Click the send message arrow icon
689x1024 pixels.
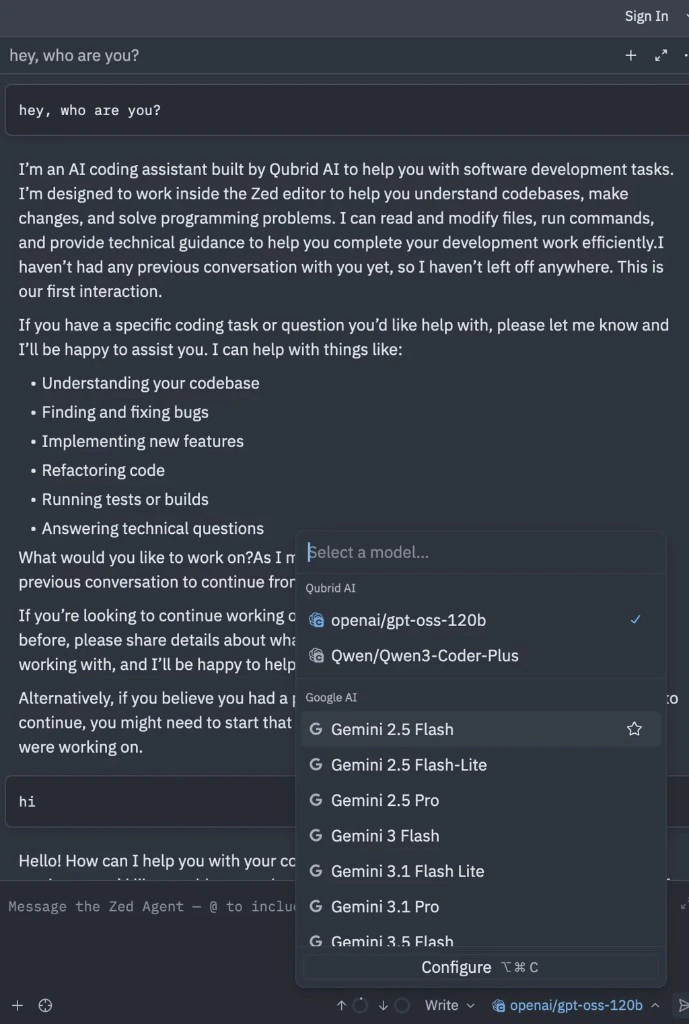(682, 1005)
